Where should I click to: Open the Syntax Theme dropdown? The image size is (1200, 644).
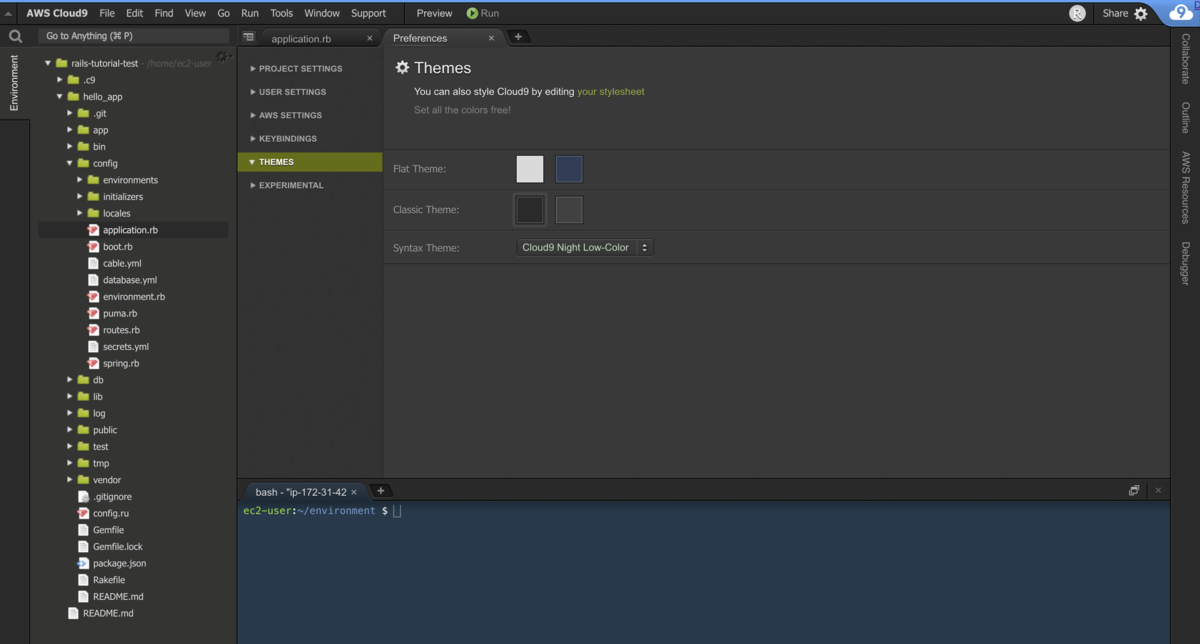pyautogui.click(x=585, y=247)
